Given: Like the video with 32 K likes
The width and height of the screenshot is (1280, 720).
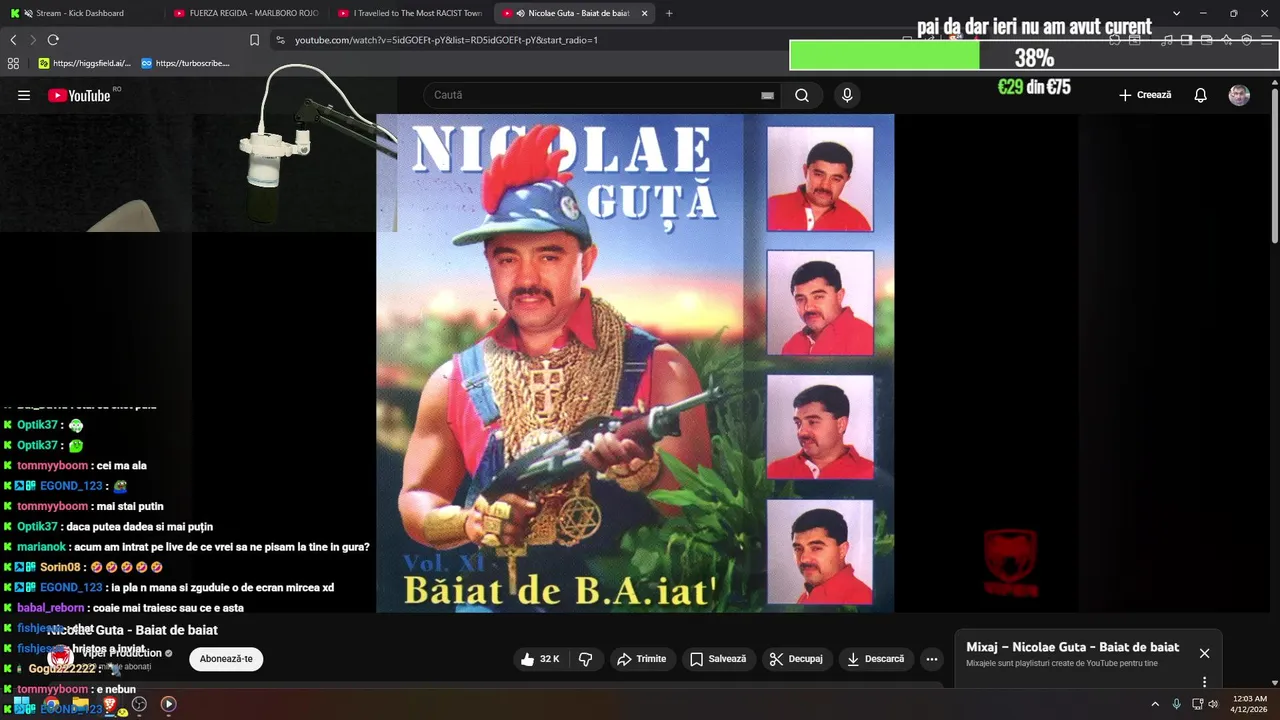Looking at the screenshot, I should [540, 659].
